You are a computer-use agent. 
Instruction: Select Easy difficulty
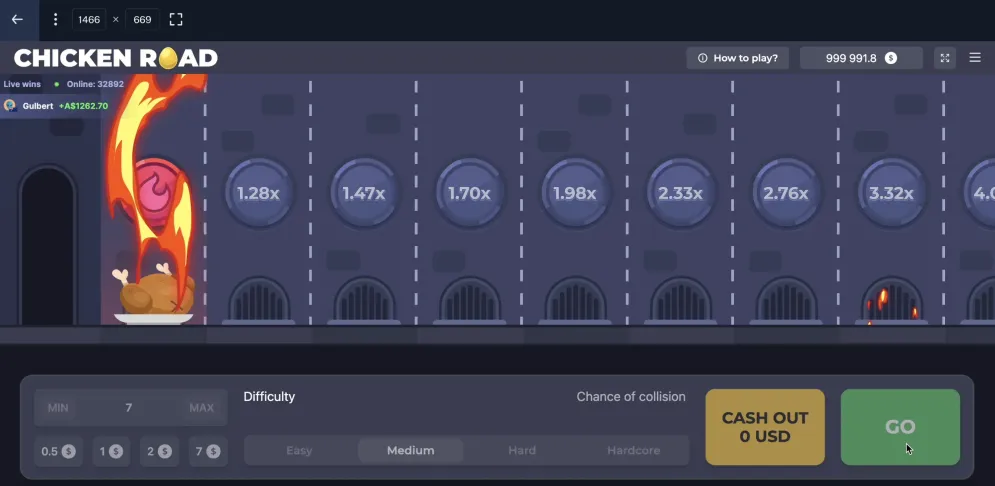click(299, 450)
